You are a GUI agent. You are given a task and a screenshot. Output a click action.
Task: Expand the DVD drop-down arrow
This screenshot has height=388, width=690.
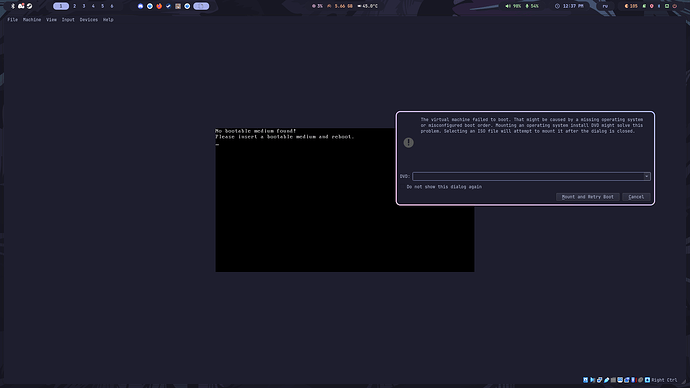click(x=646, y=176)
